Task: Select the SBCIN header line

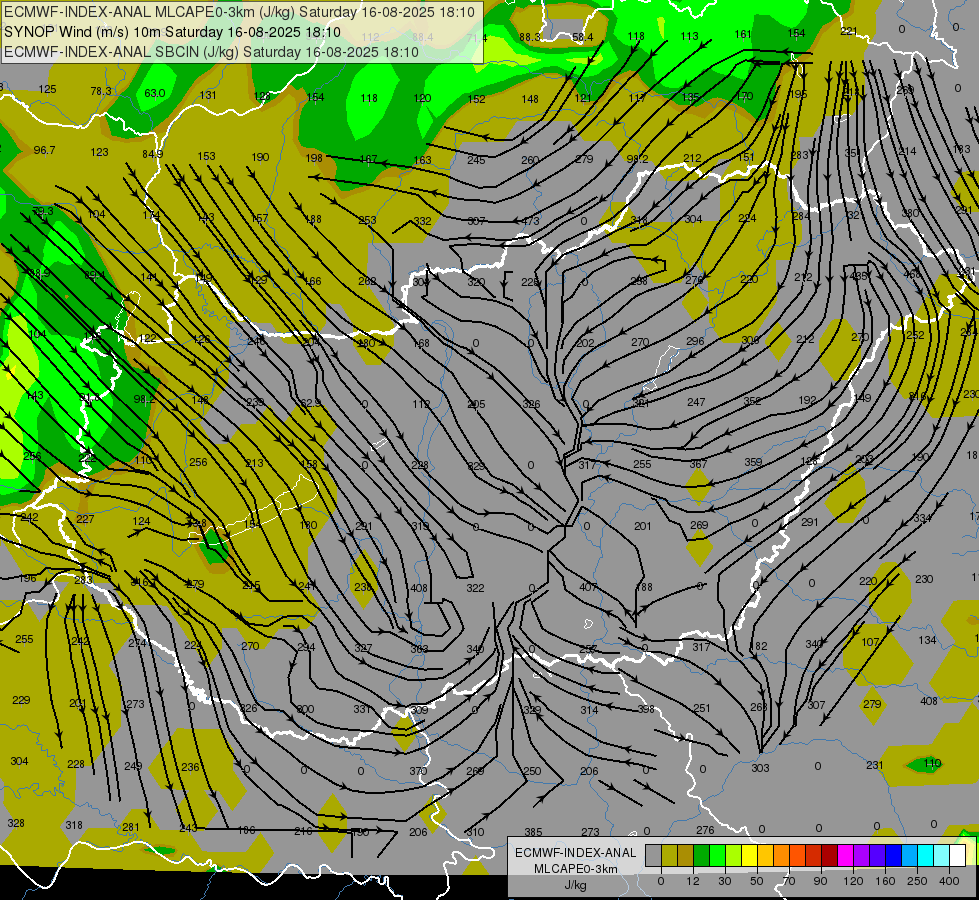Action: pyautogui.click(x=211, y=52)
